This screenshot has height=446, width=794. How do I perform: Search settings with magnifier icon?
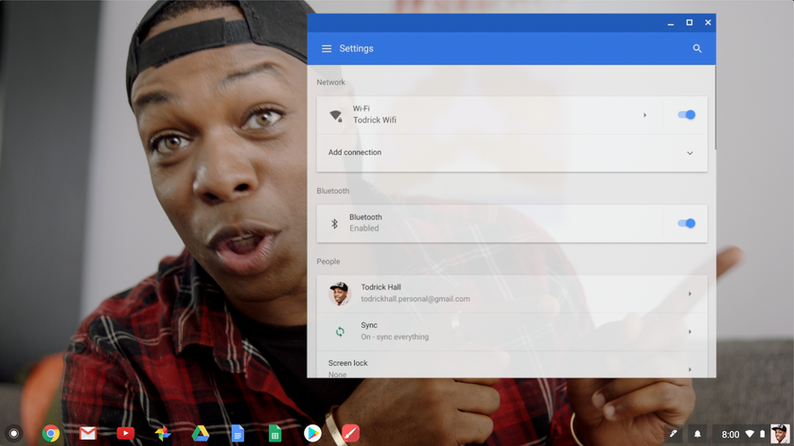coord(697,49)
